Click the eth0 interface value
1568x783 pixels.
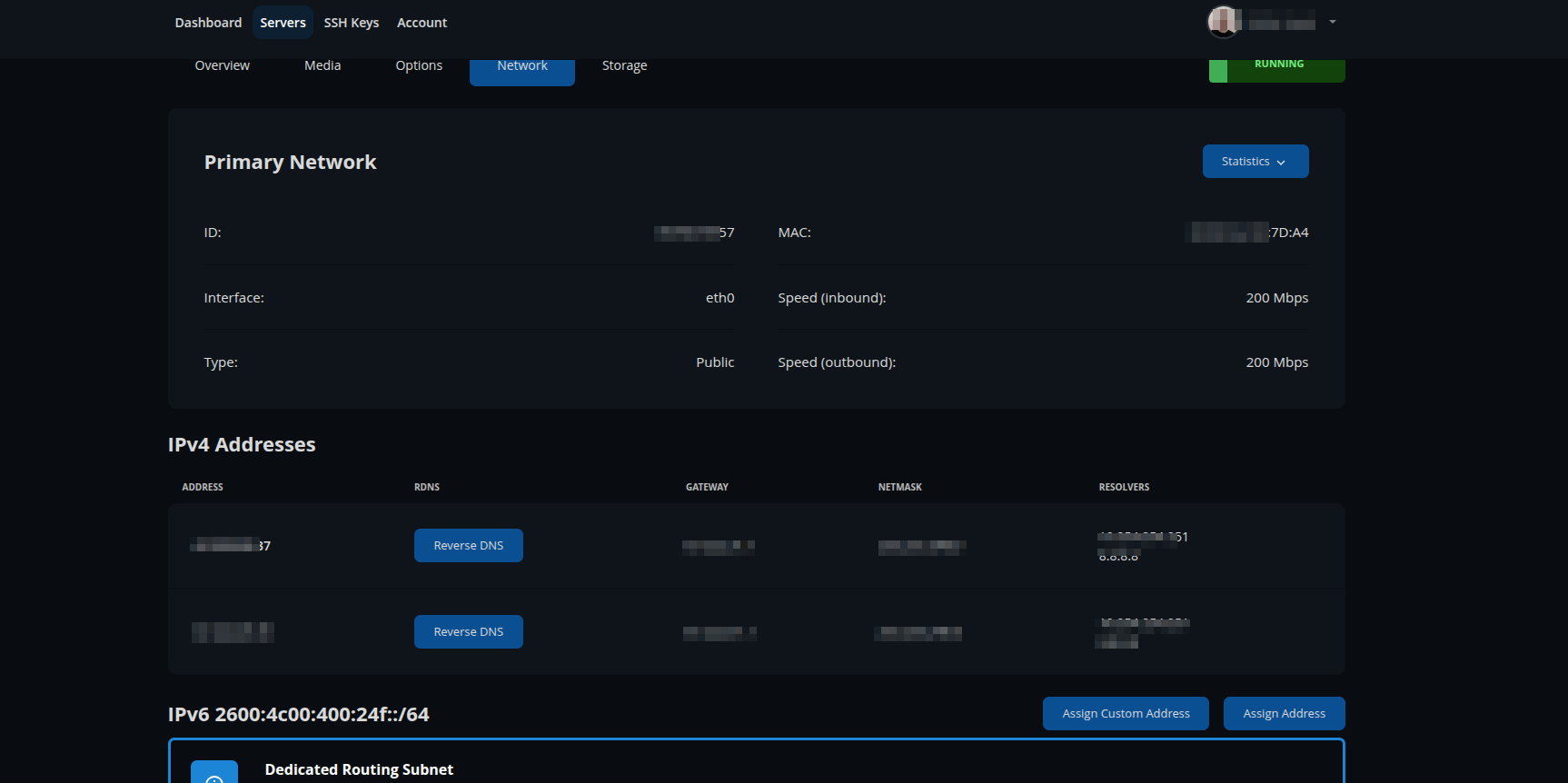point(719,298)
